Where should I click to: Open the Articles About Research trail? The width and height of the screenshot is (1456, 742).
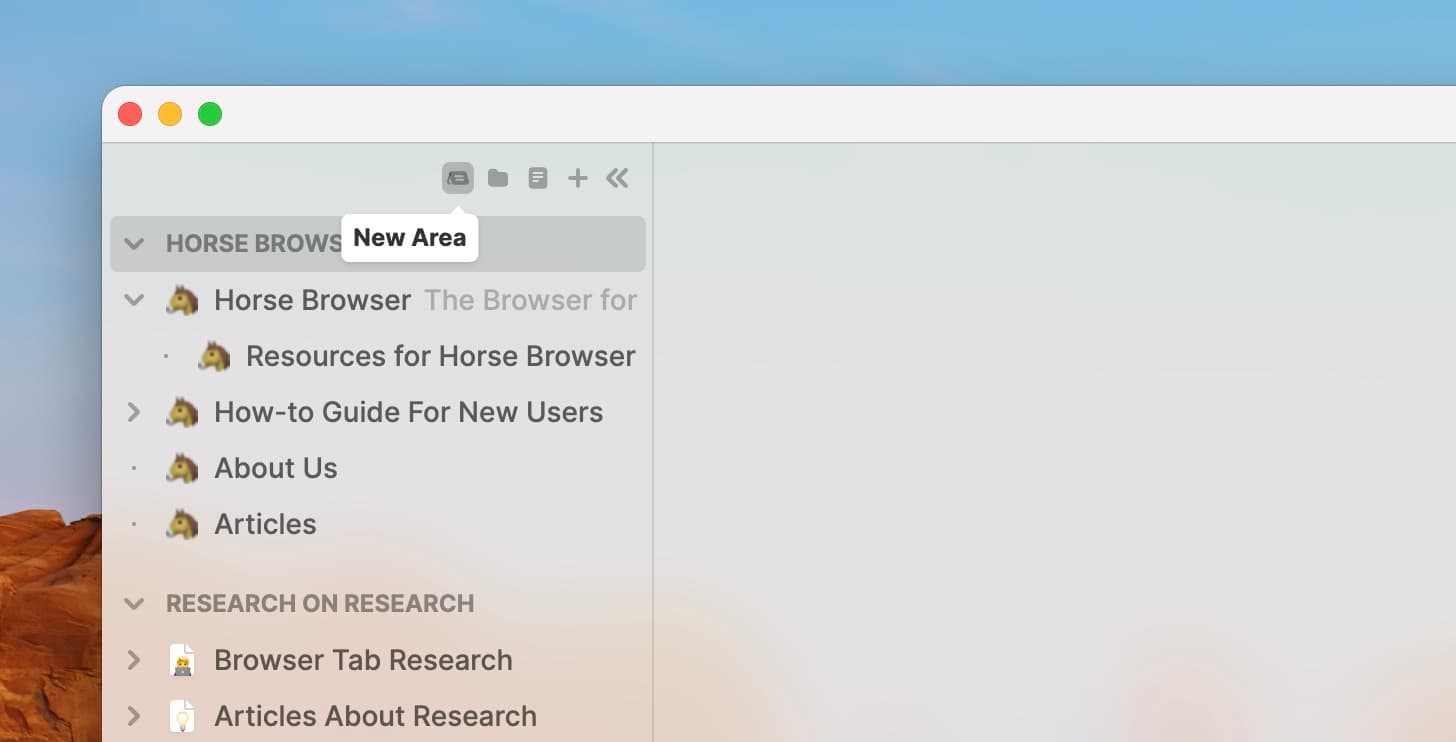coord(374,716)
